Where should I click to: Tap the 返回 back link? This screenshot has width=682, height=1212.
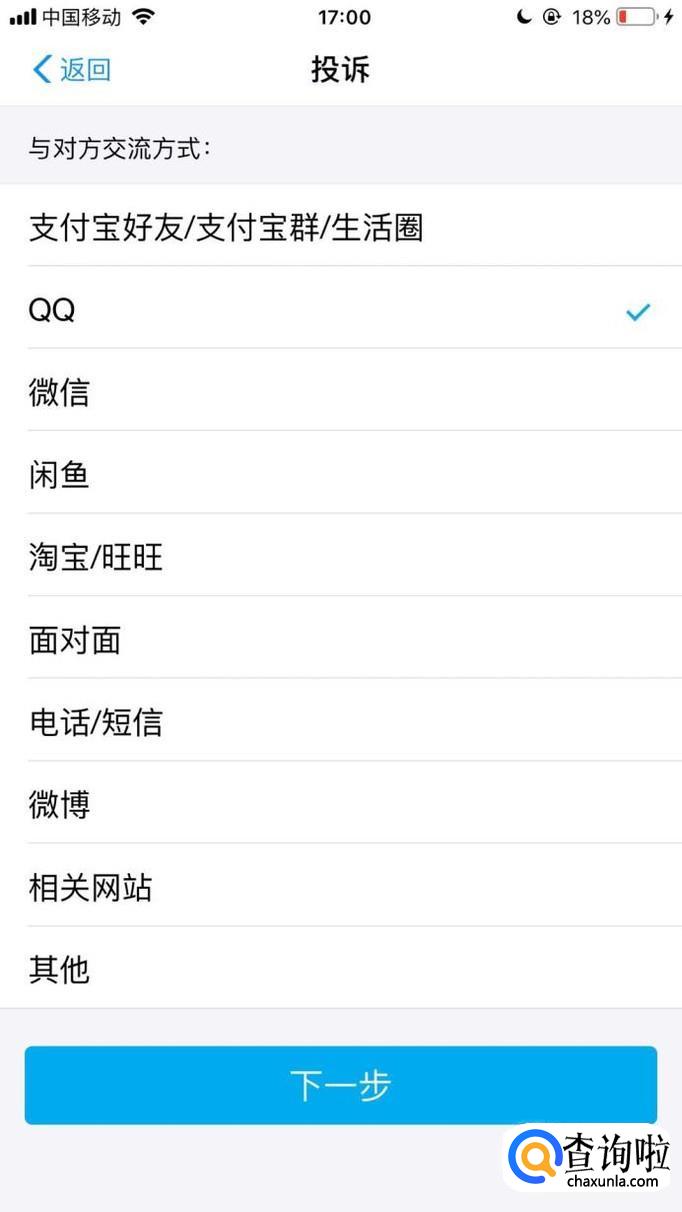click(85, 69)
